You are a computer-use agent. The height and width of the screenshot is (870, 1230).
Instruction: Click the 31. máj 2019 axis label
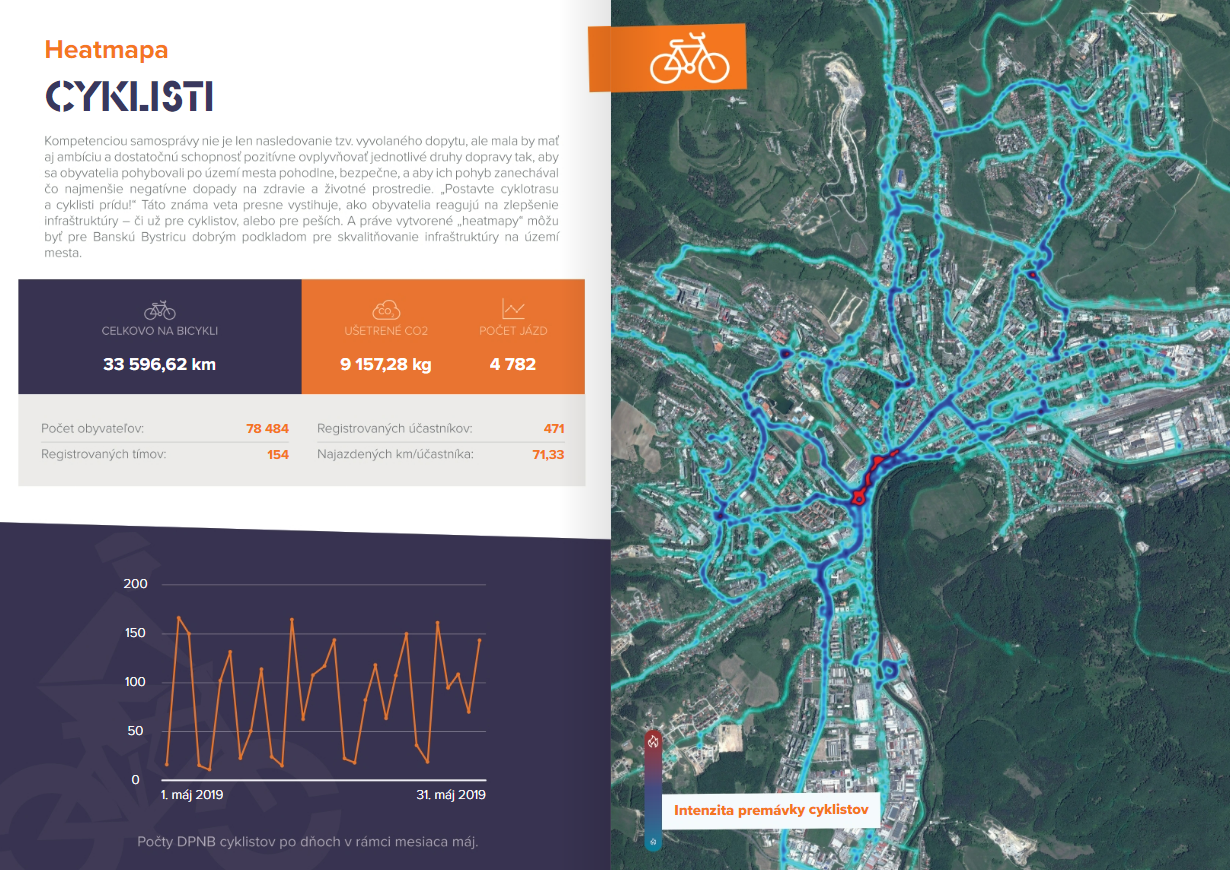point(451,795)
